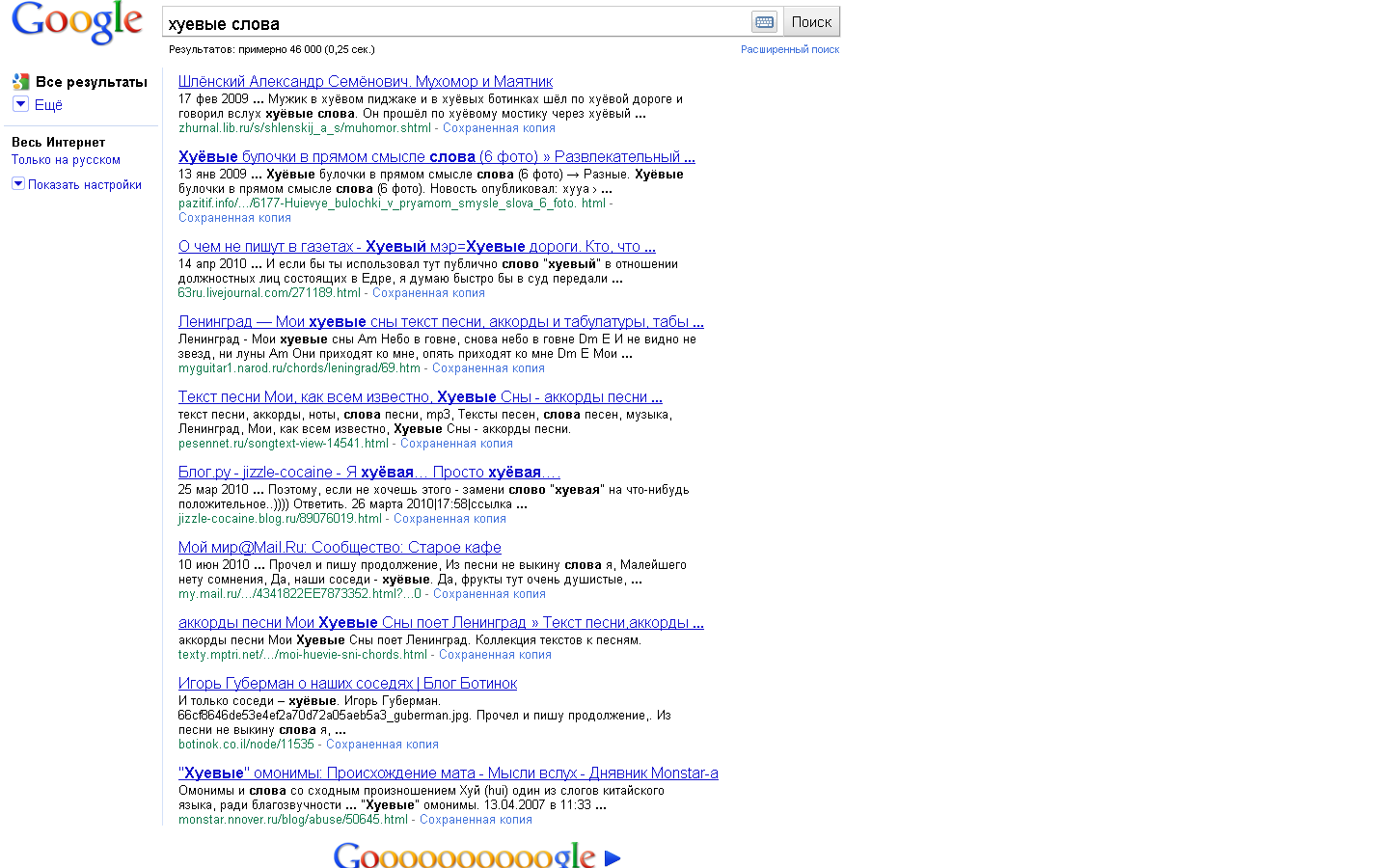
Task: Open 'Игорь Губерман о наших соседях | Блог Ботинок'
Action: point(347,684)
